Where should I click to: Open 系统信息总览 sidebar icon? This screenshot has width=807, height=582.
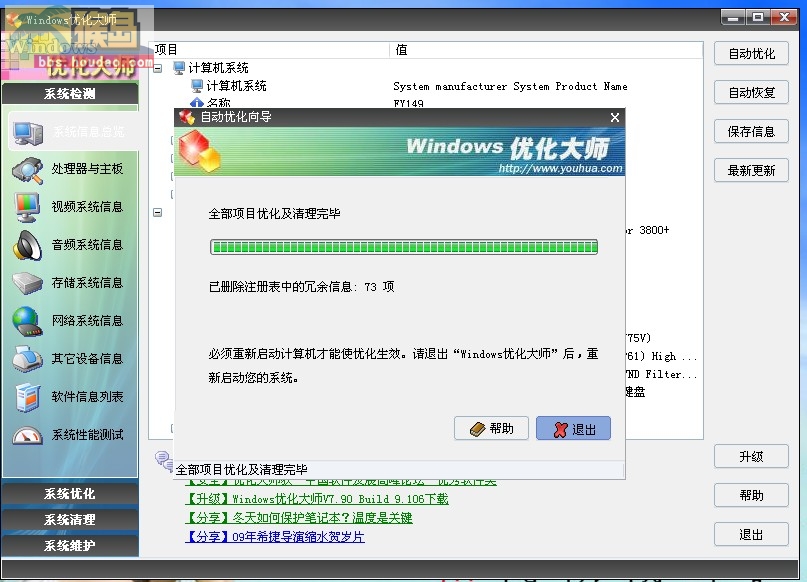pos(28,132)
